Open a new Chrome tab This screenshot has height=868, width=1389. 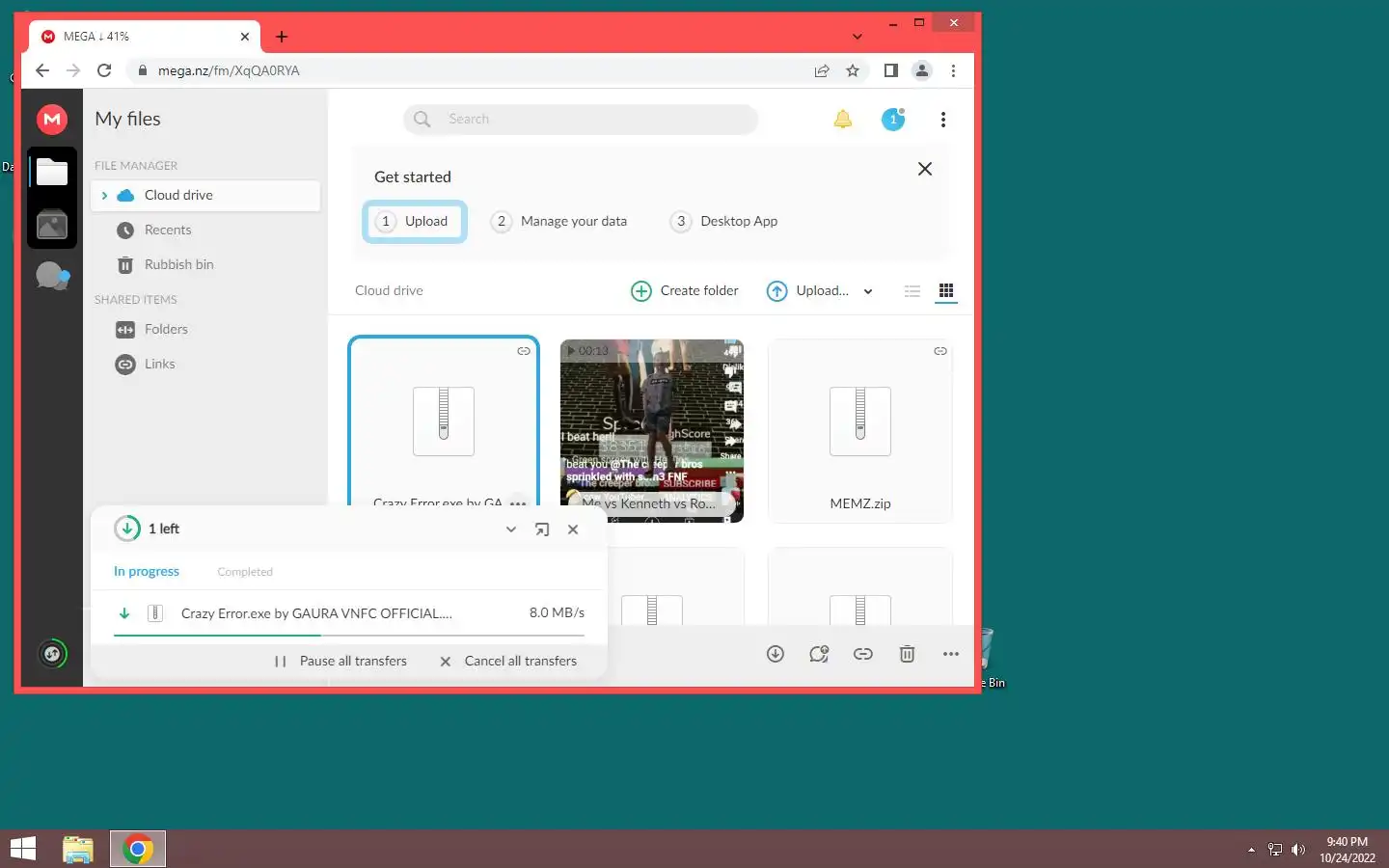[x=282, y=37]
